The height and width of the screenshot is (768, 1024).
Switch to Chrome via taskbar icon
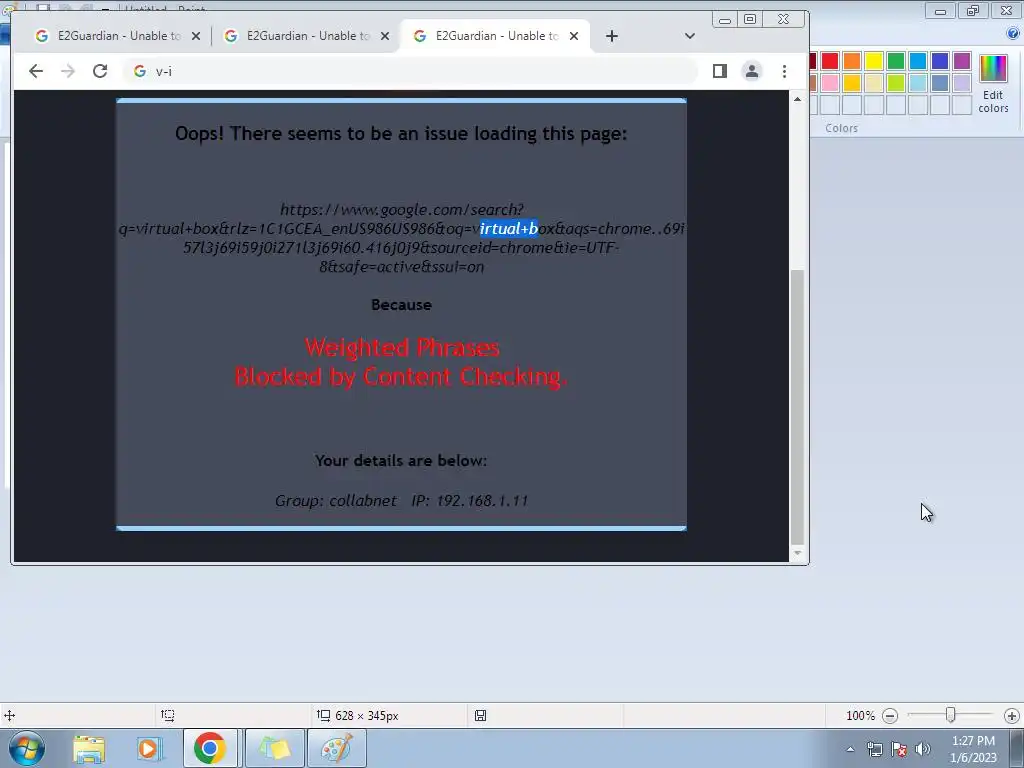click(x=210, y=748)
